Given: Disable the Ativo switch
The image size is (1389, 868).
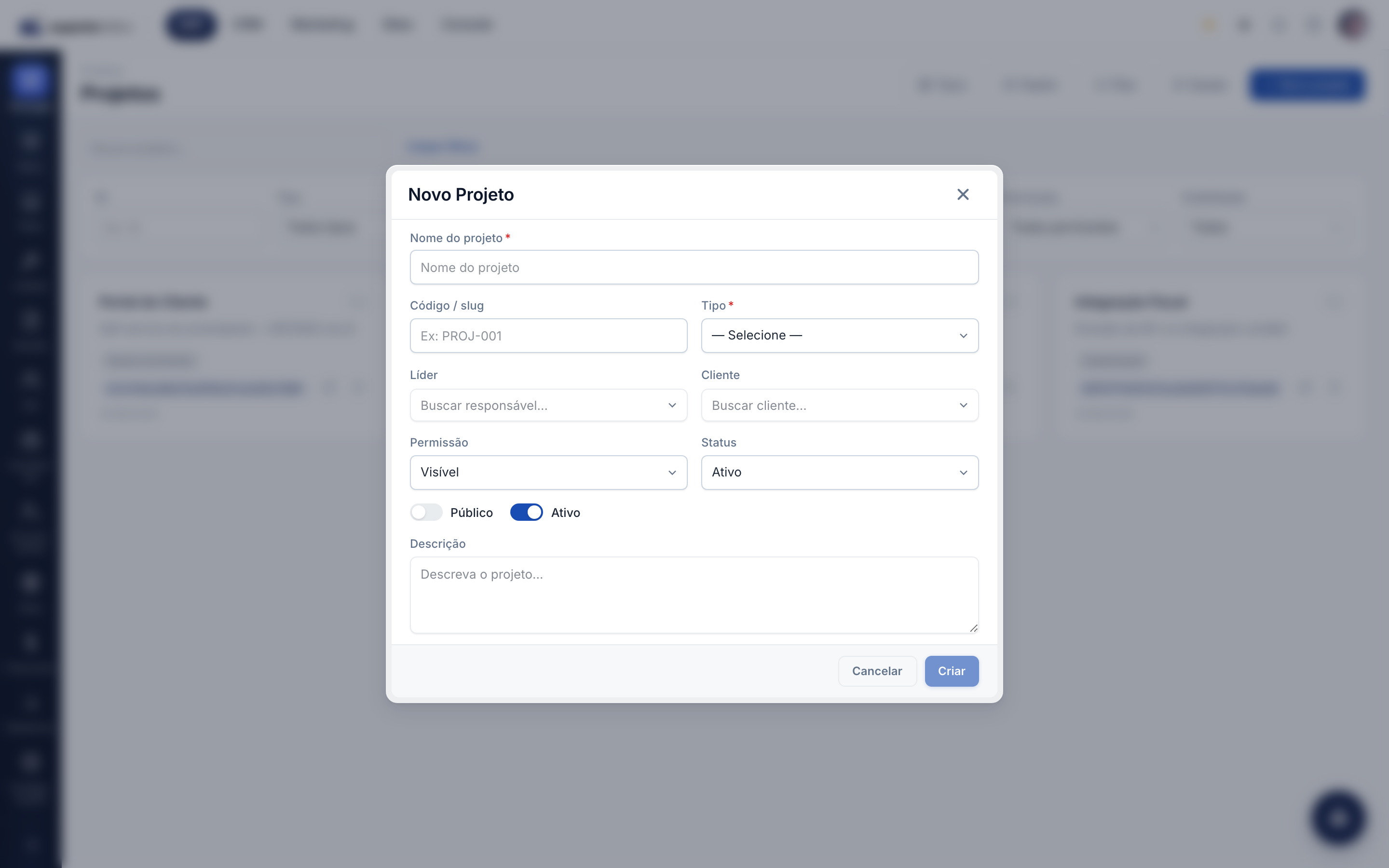Looking at the screenshot, I should coord(526,512).
